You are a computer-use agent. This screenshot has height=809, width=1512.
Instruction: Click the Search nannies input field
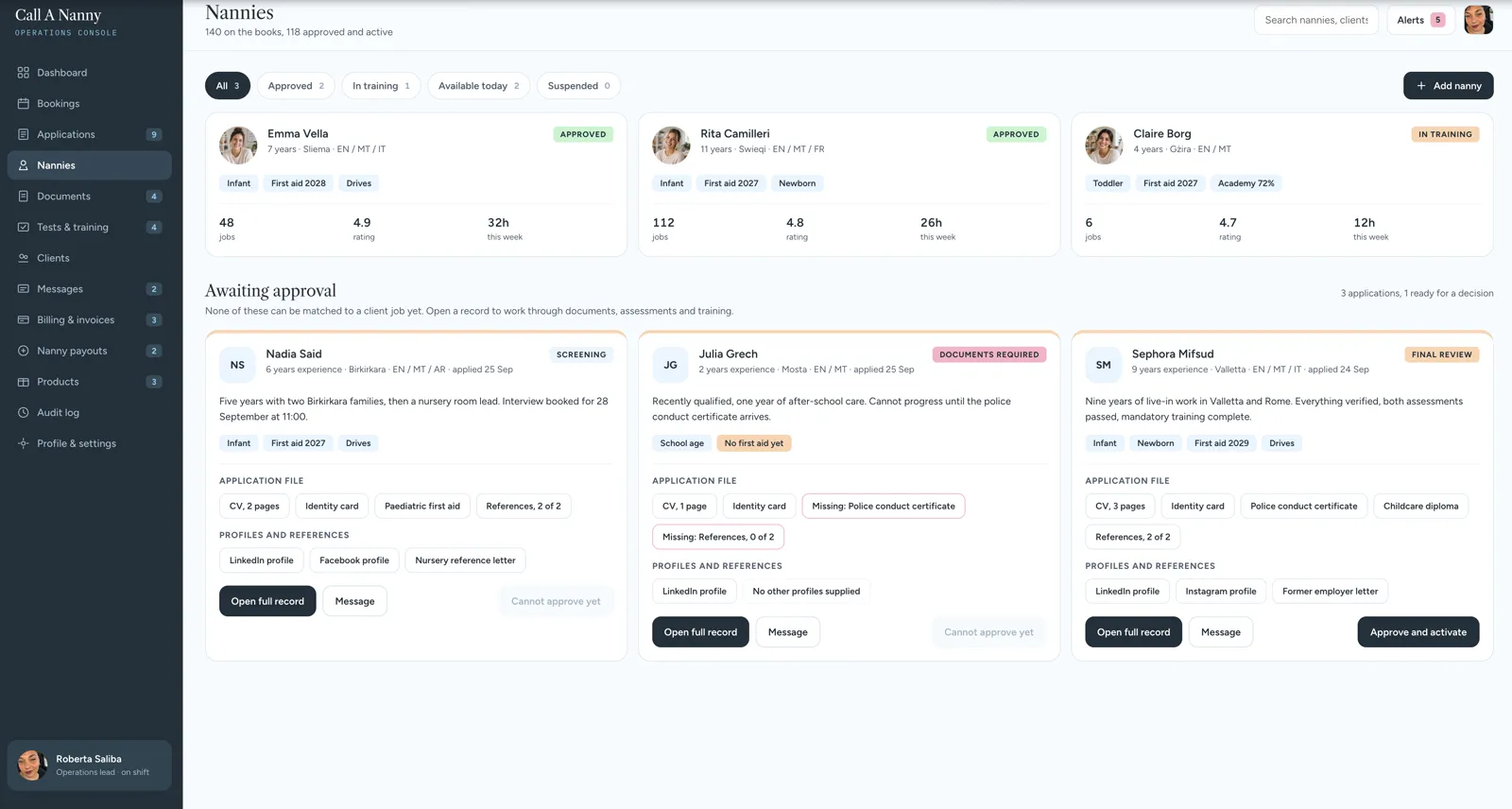1316,20
